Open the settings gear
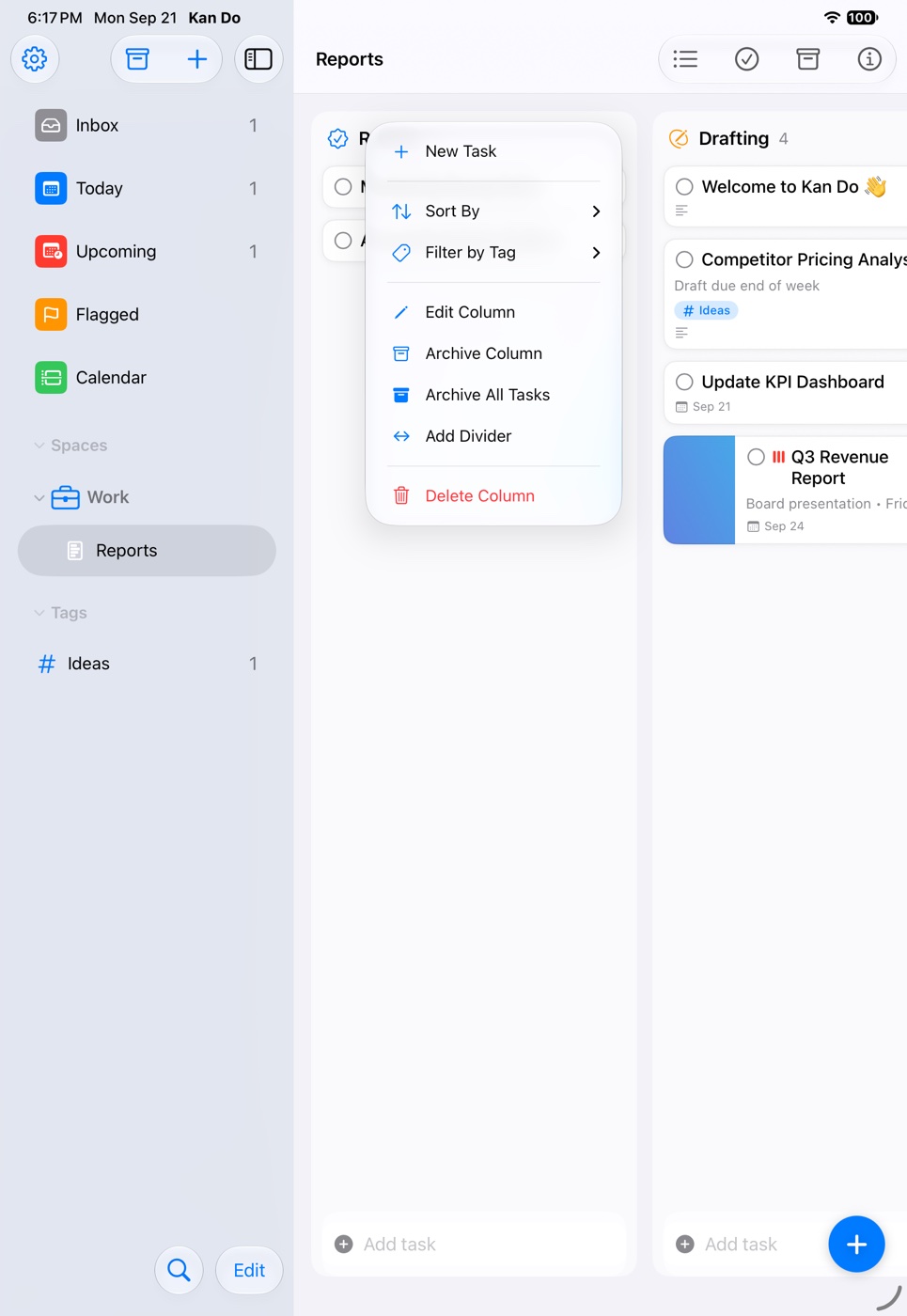The image size is (907, 1316). (x=35, y=59)
